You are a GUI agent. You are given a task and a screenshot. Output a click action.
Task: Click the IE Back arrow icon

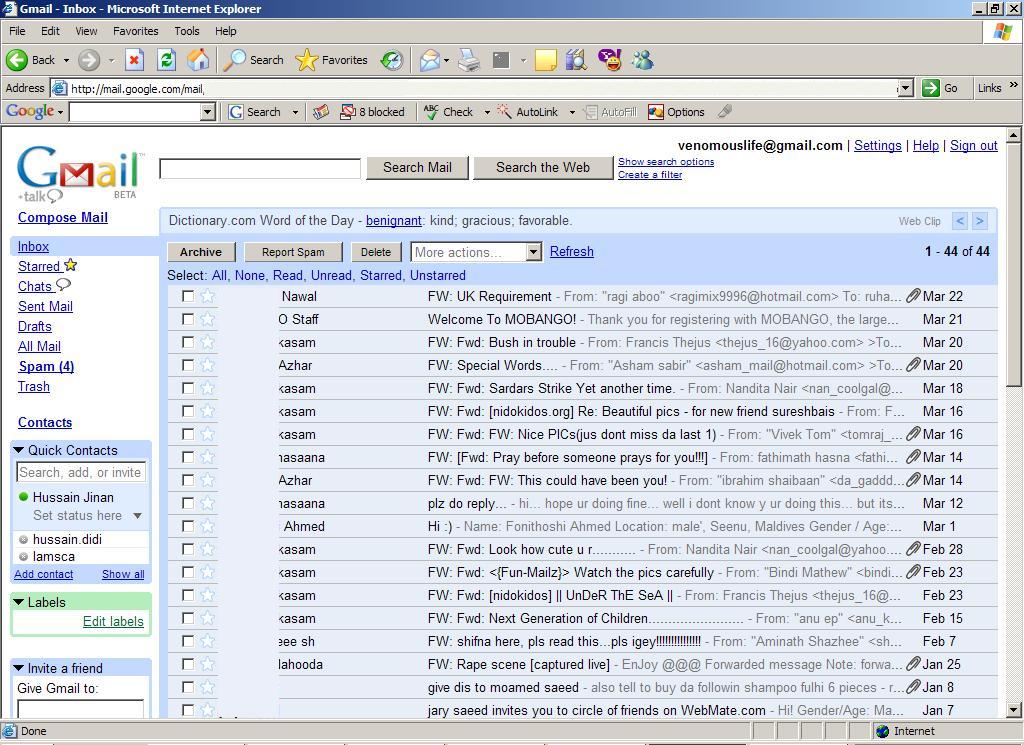click(17, 60)
